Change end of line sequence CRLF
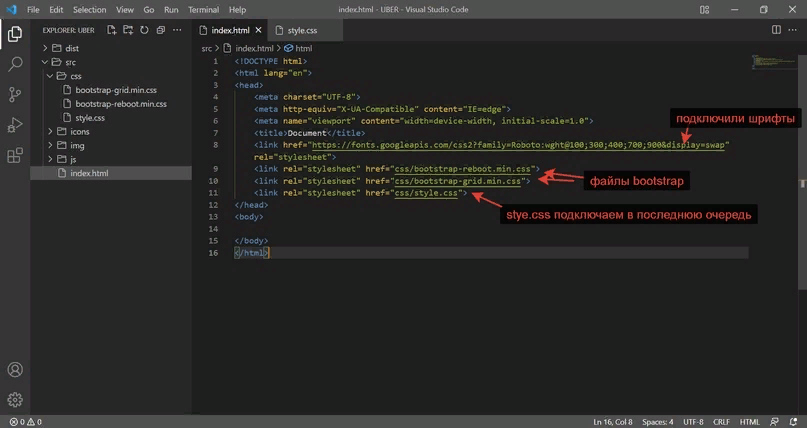The width and height of the screenshot is (807, 428). point(721,422)
